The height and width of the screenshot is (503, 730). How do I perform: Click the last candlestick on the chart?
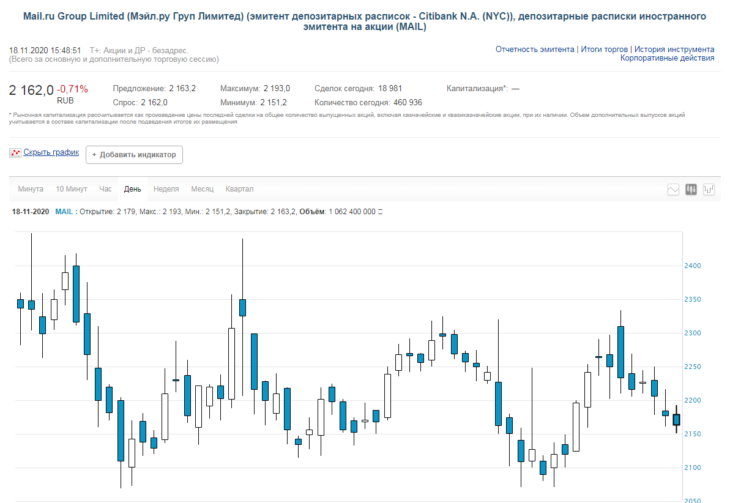pyautogui.click(x=676, y=419)
